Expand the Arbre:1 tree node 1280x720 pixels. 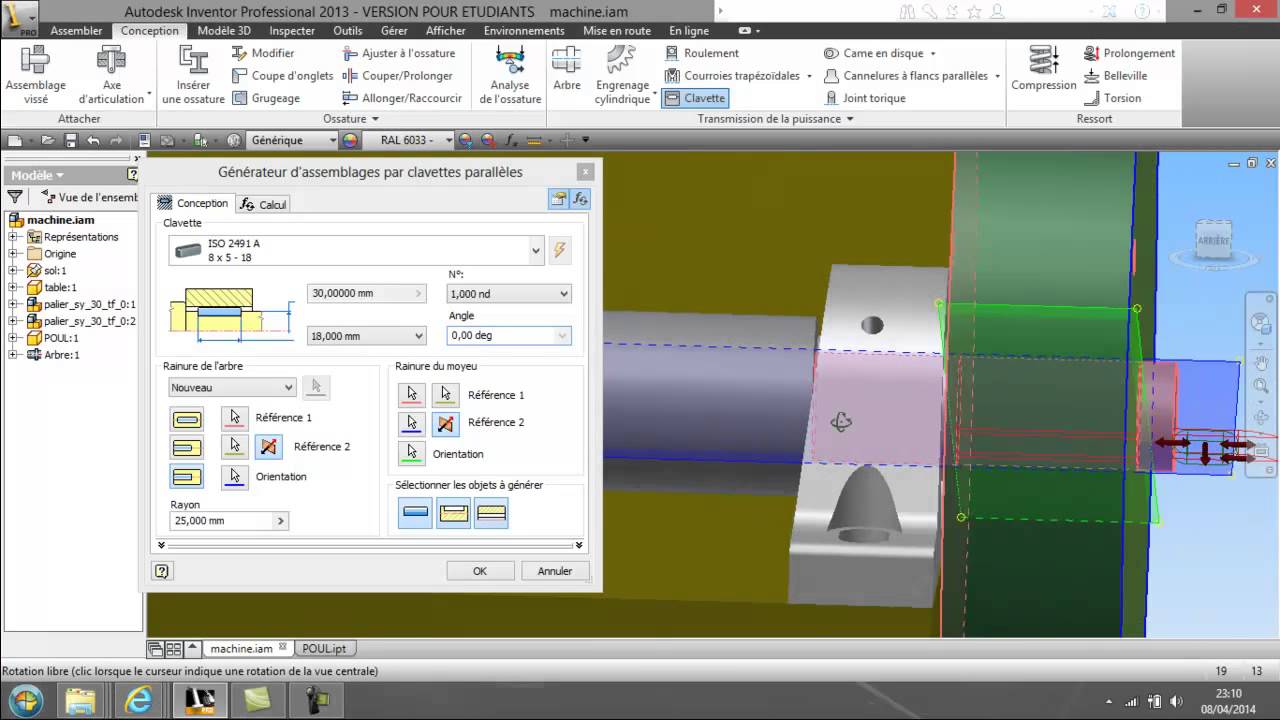(x=14, y=355)
